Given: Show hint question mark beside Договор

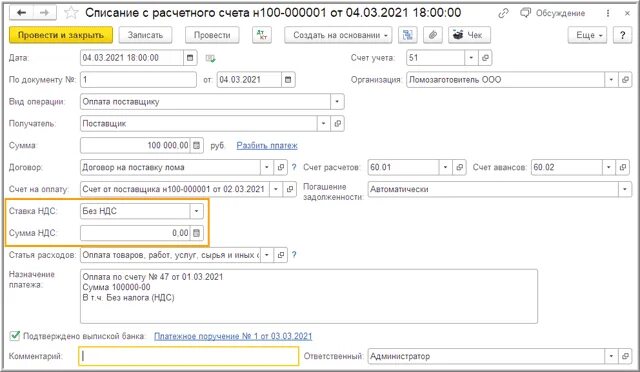Looking at the screenshot, I should click(294, 167).
